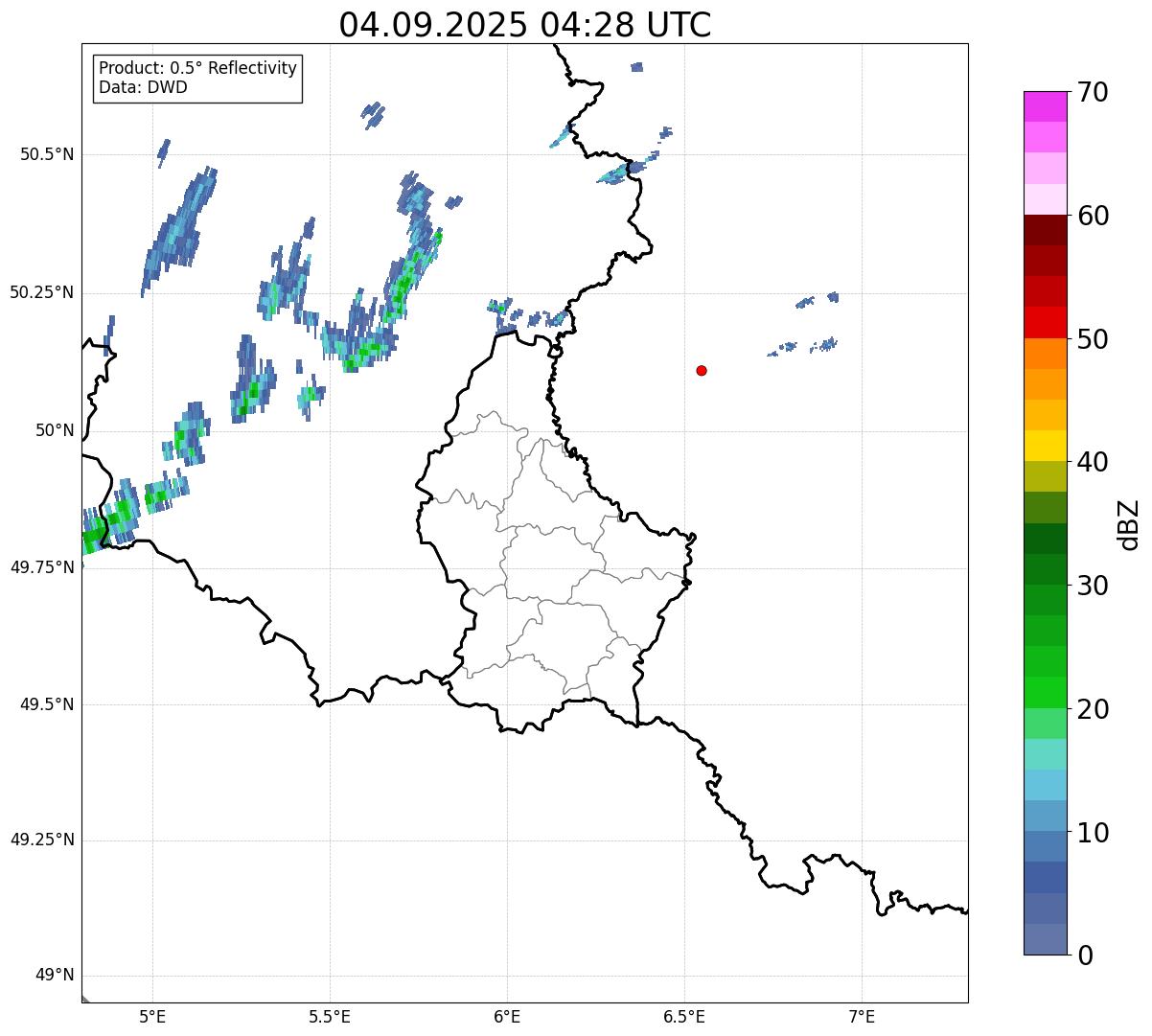The height and width of the screenshot is (1036, 1152).
Task: Click the "Data: DWD" legend line
Action: [143, 87]
